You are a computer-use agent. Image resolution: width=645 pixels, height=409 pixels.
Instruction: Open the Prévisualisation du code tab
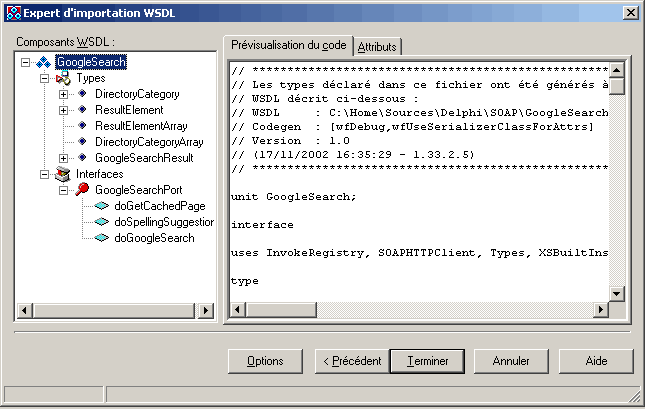pos(288,45)
